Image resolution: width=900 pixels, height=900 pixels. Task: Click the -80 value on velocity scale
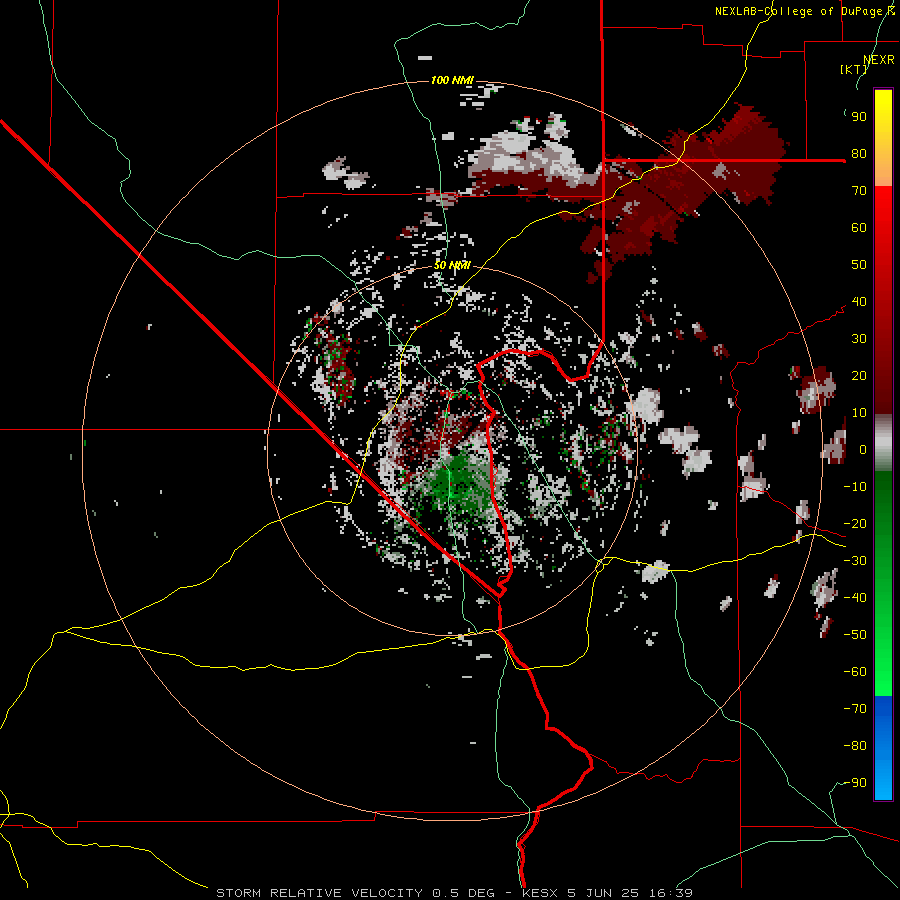pos(855,746)
